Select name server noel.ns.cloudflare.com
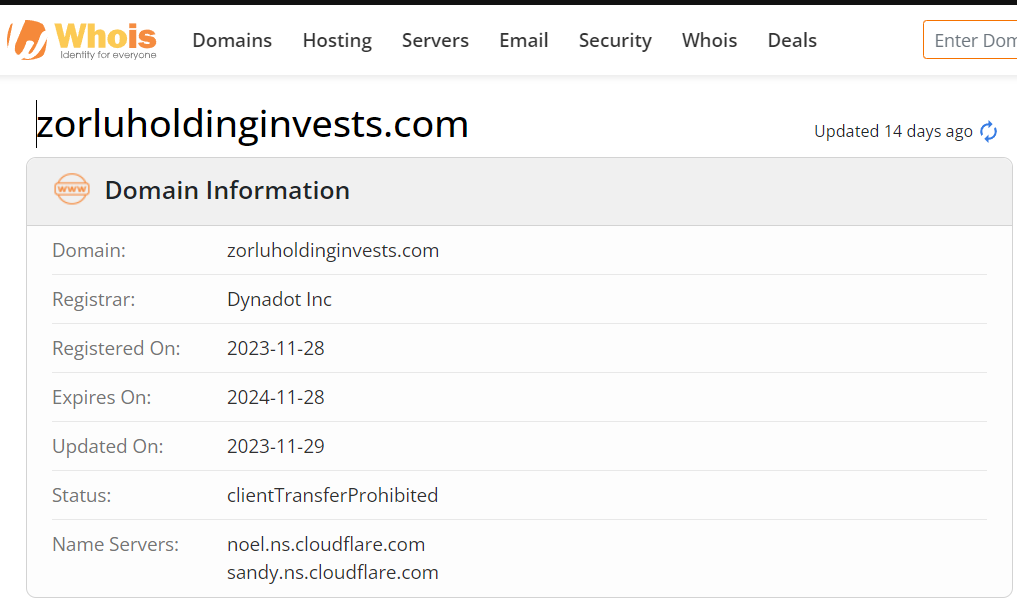Screen dimensions: 1017x601 click(x=326, y=544)
